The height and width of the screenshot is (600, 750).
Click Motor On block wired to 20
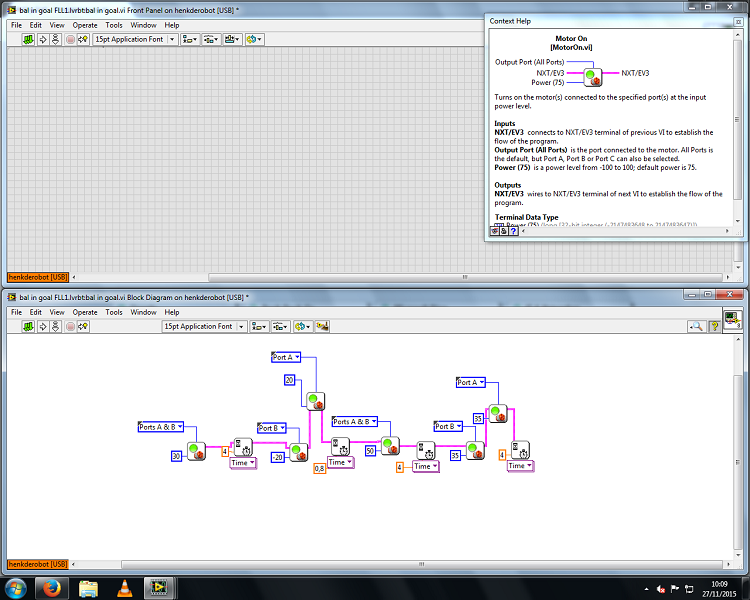(315, 401)
